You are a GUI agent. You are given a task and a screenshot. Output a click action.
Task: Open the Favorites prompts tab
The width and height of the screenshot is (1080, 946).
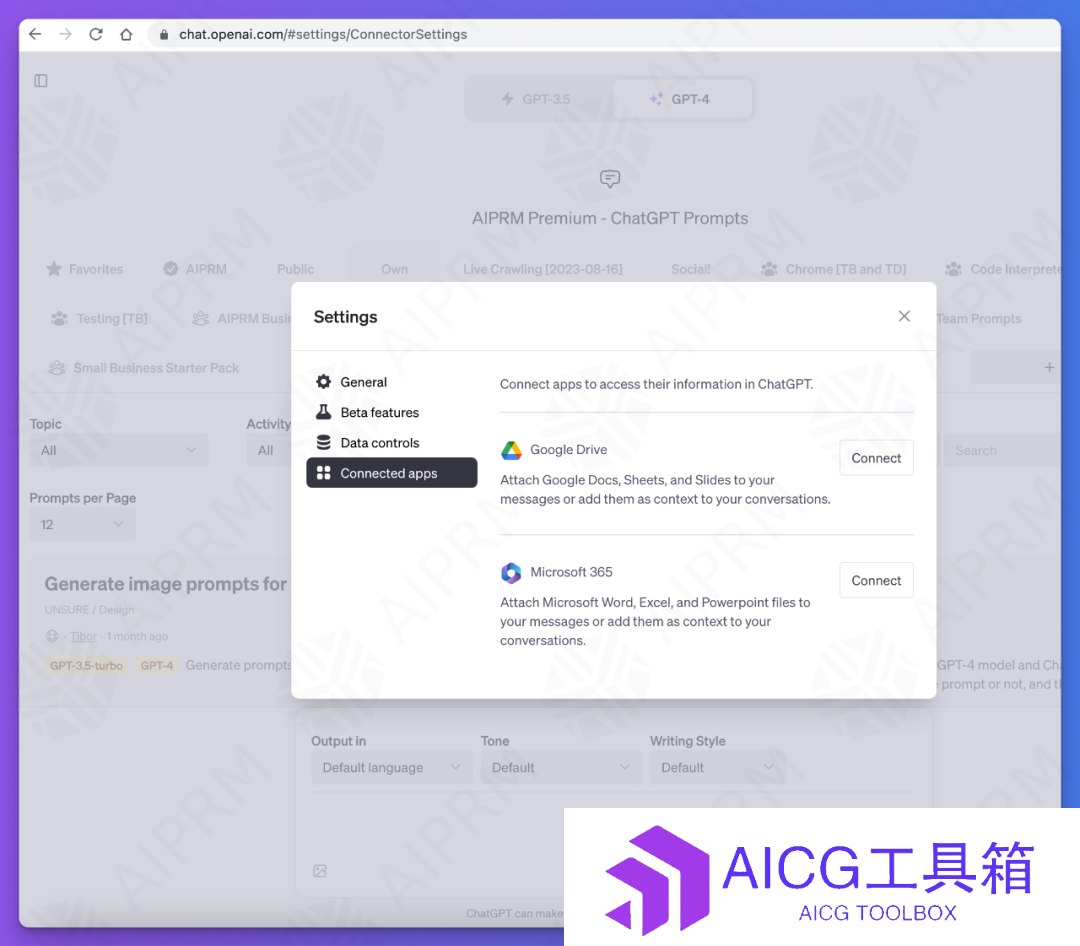[x=85, y=269]
